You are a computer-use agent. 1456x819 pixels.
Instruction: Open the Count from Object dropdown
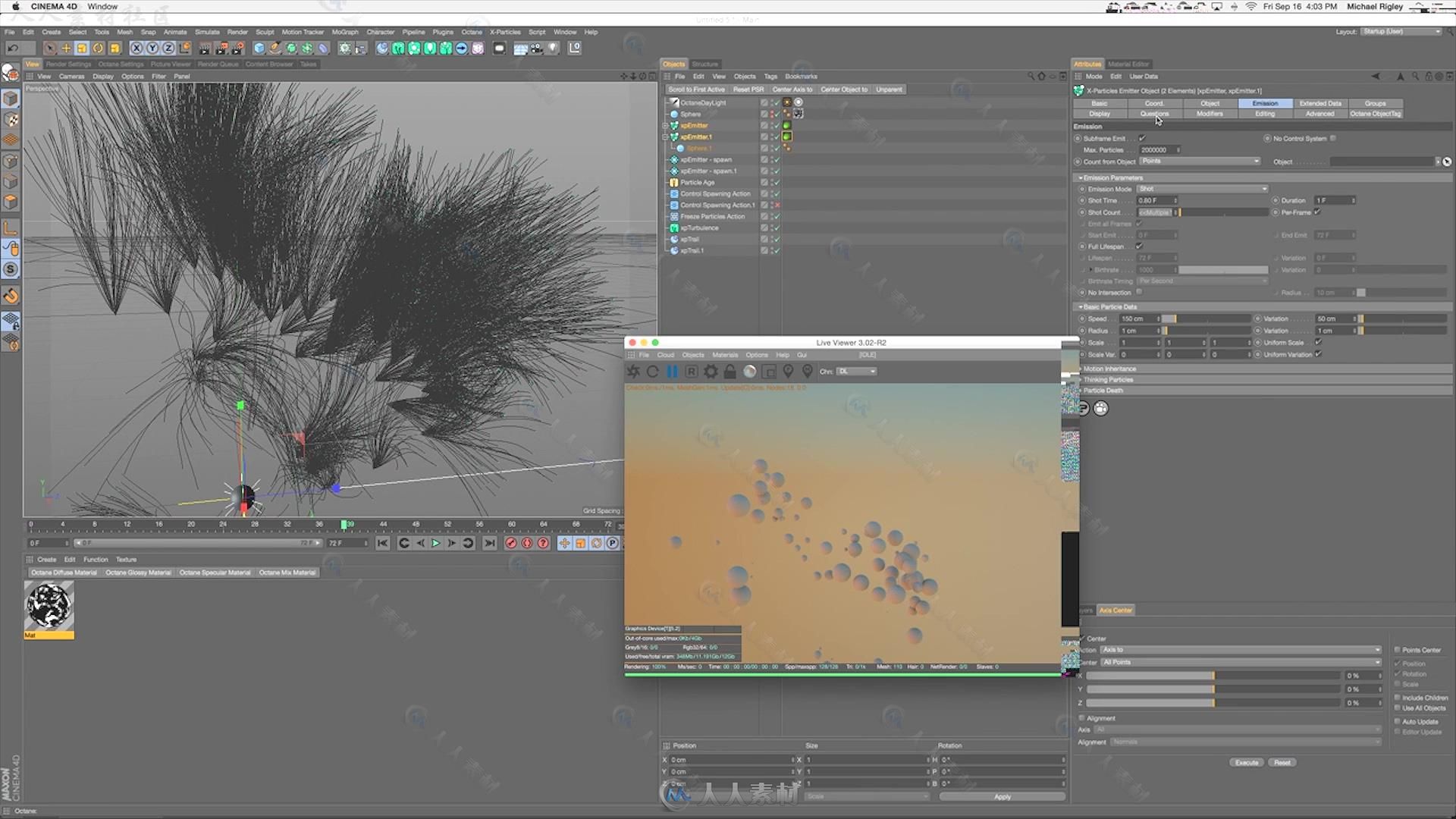pos(1200,162)
